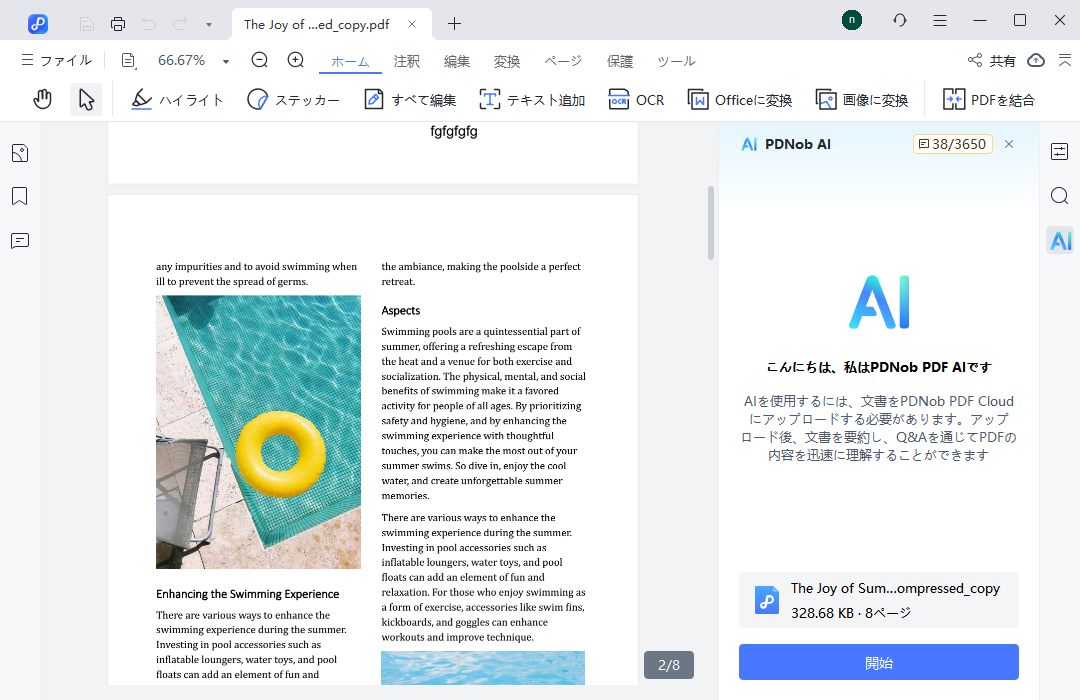
Task: Enable the selection cursor tool
Action: point(85,98)
